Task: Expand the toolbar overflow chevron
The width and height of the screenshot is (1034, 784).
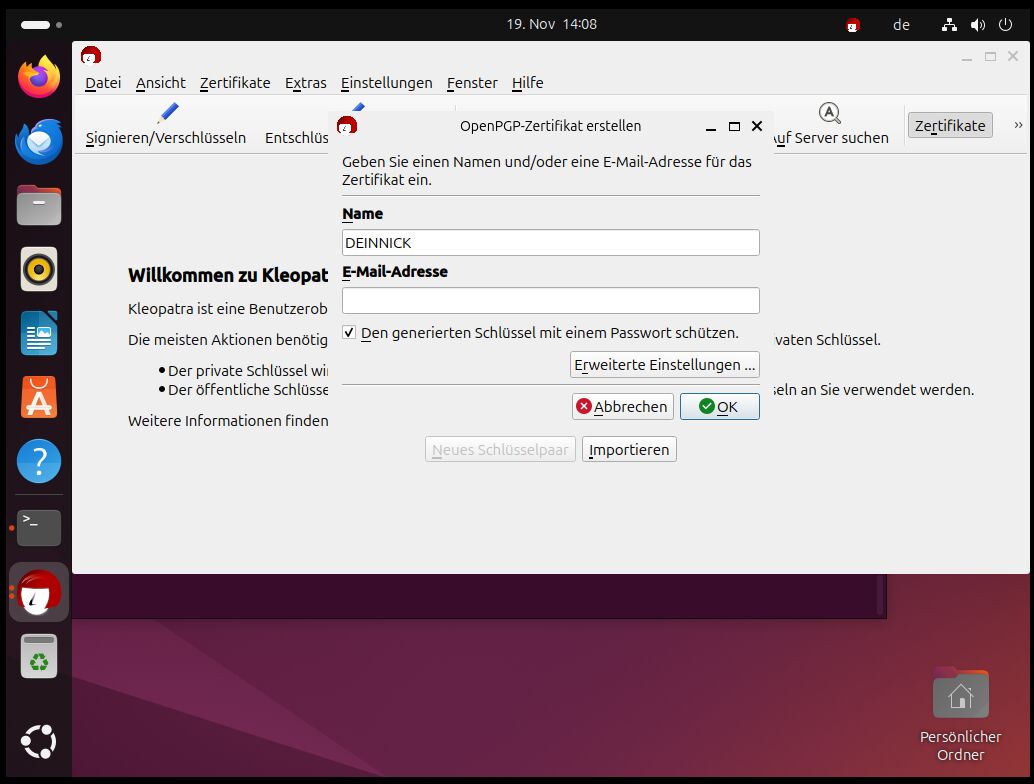Action: click(1018, 125)
